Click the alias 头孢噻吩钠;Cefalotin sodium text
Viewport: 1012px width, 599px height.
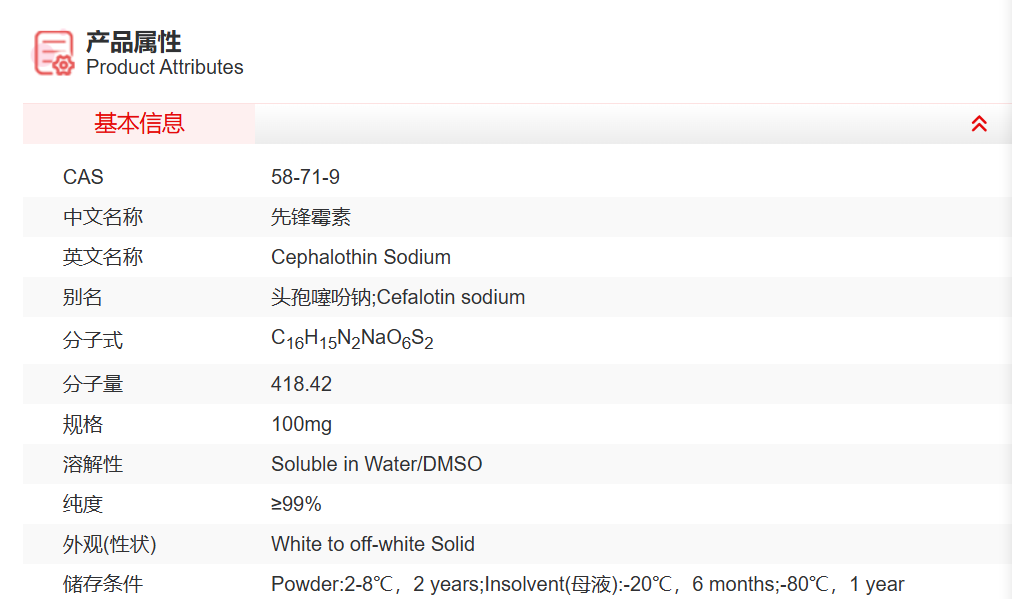pyautogui.click(x=398, y=297)
